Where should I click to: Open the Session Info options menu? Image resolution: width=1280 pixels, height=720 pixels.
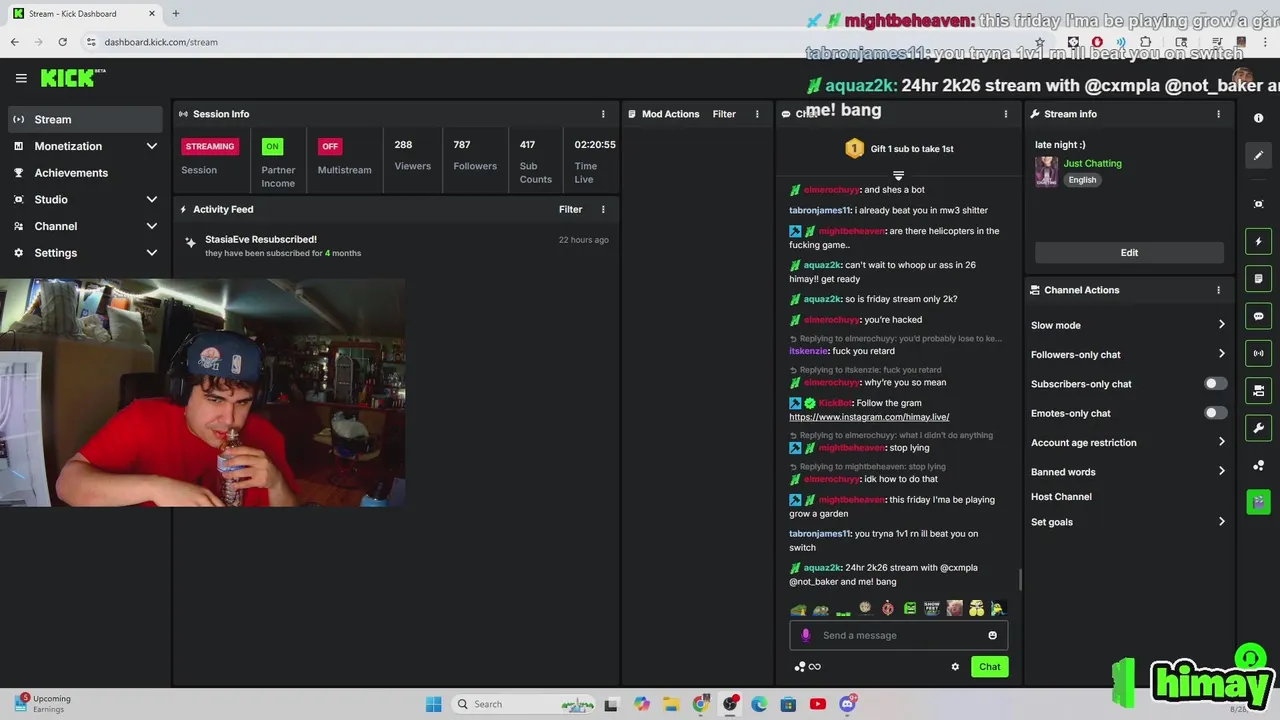603,114
